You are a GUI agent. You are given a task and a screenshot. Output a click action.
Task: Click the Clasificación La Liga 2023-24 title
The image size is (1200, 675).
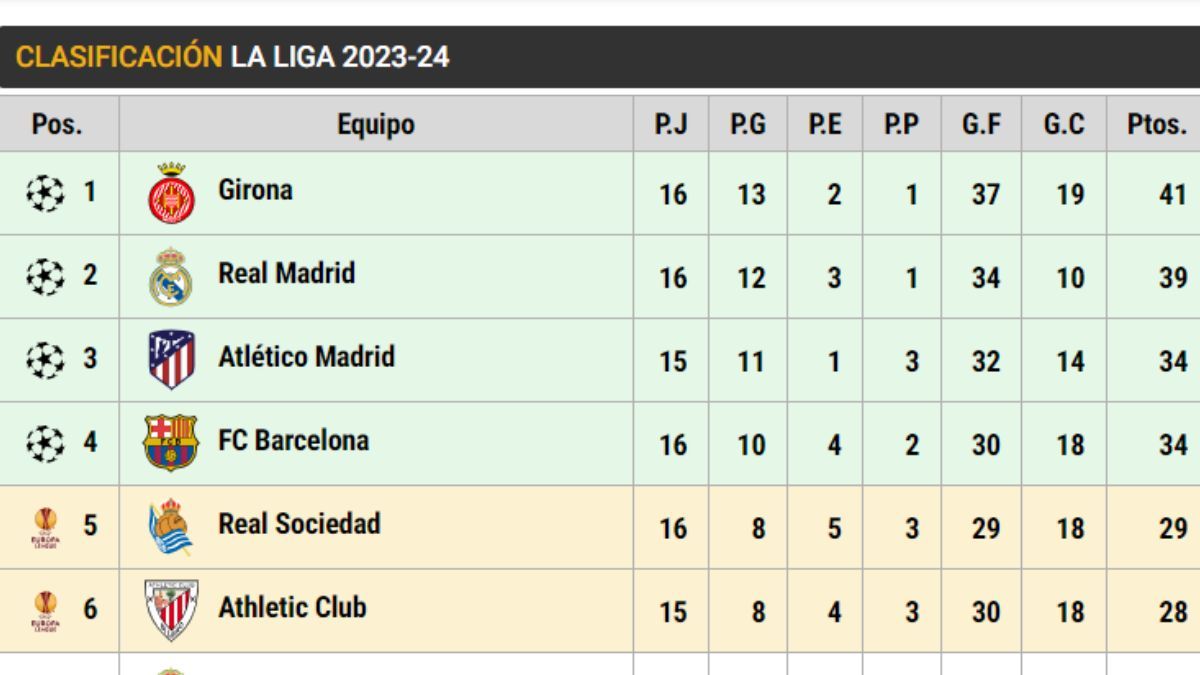[232, 57]
